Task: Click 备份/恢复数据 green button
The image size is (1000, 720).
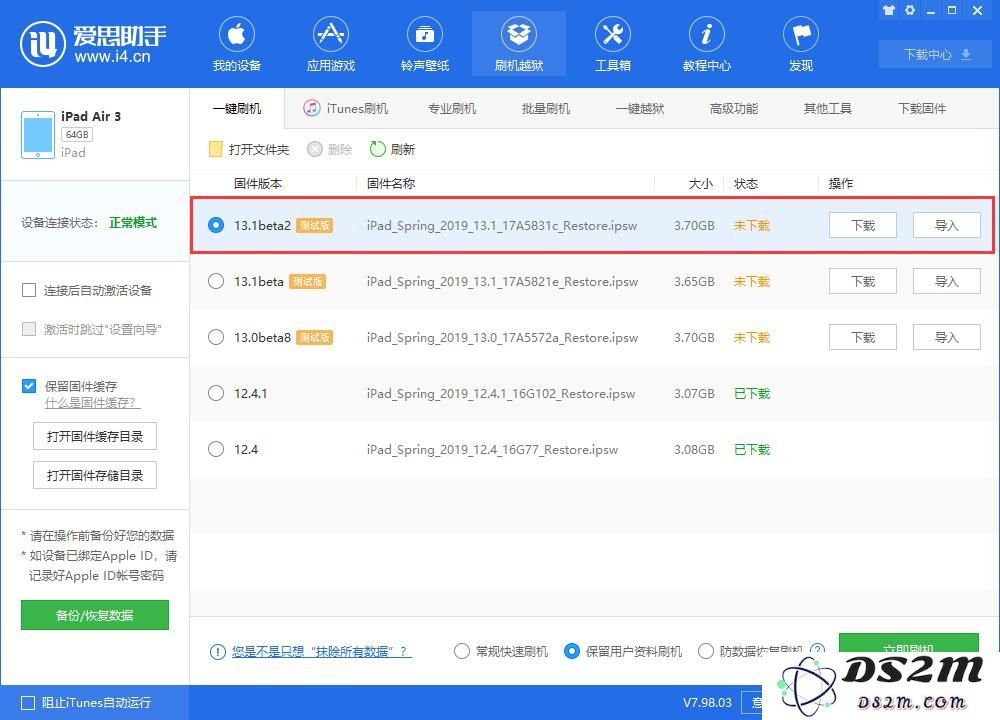Action: pyautogui.click(x=95, y=615)
